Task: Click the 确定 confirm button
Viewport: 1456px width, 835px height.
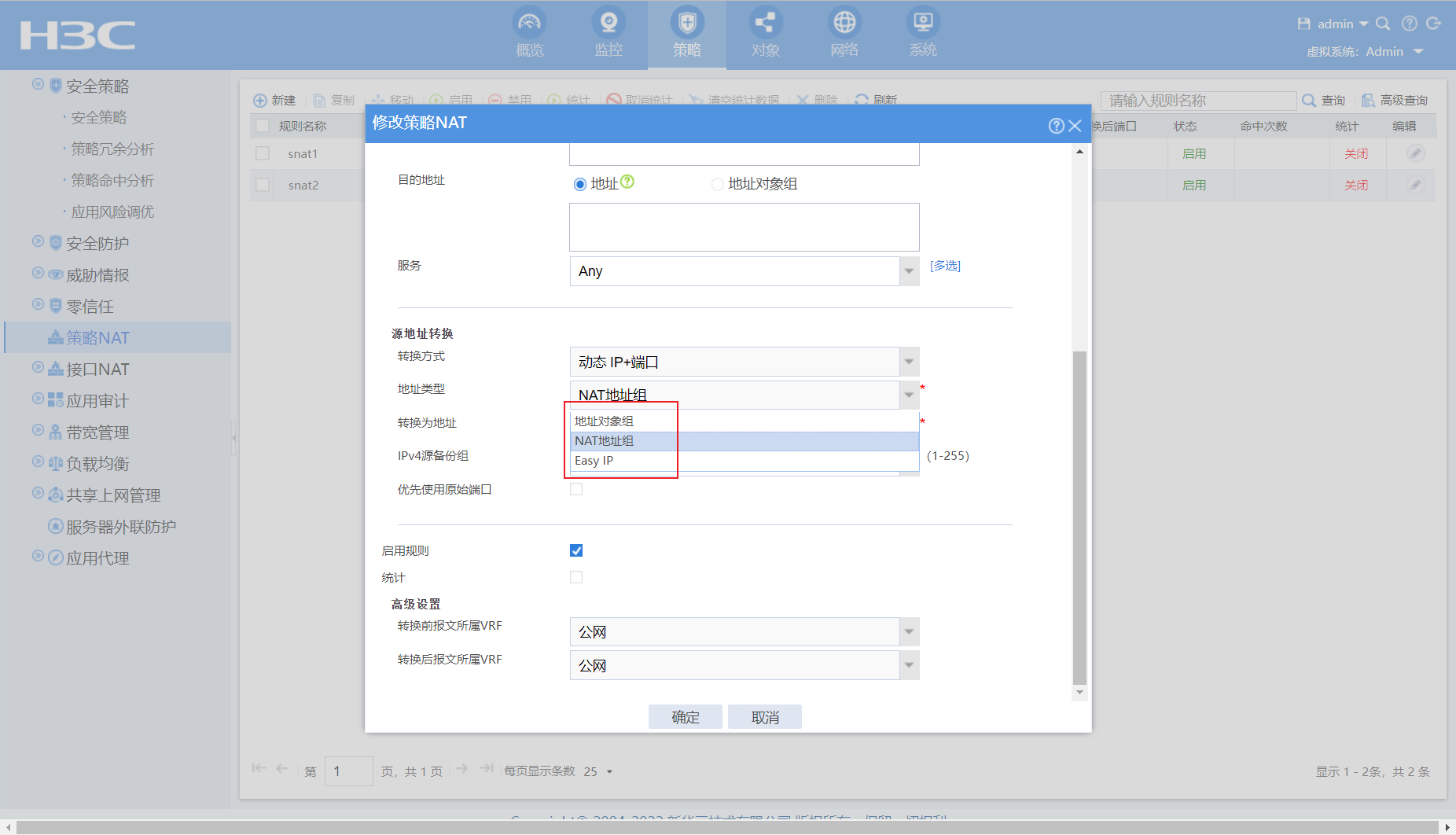Action: tap(685, 716)
